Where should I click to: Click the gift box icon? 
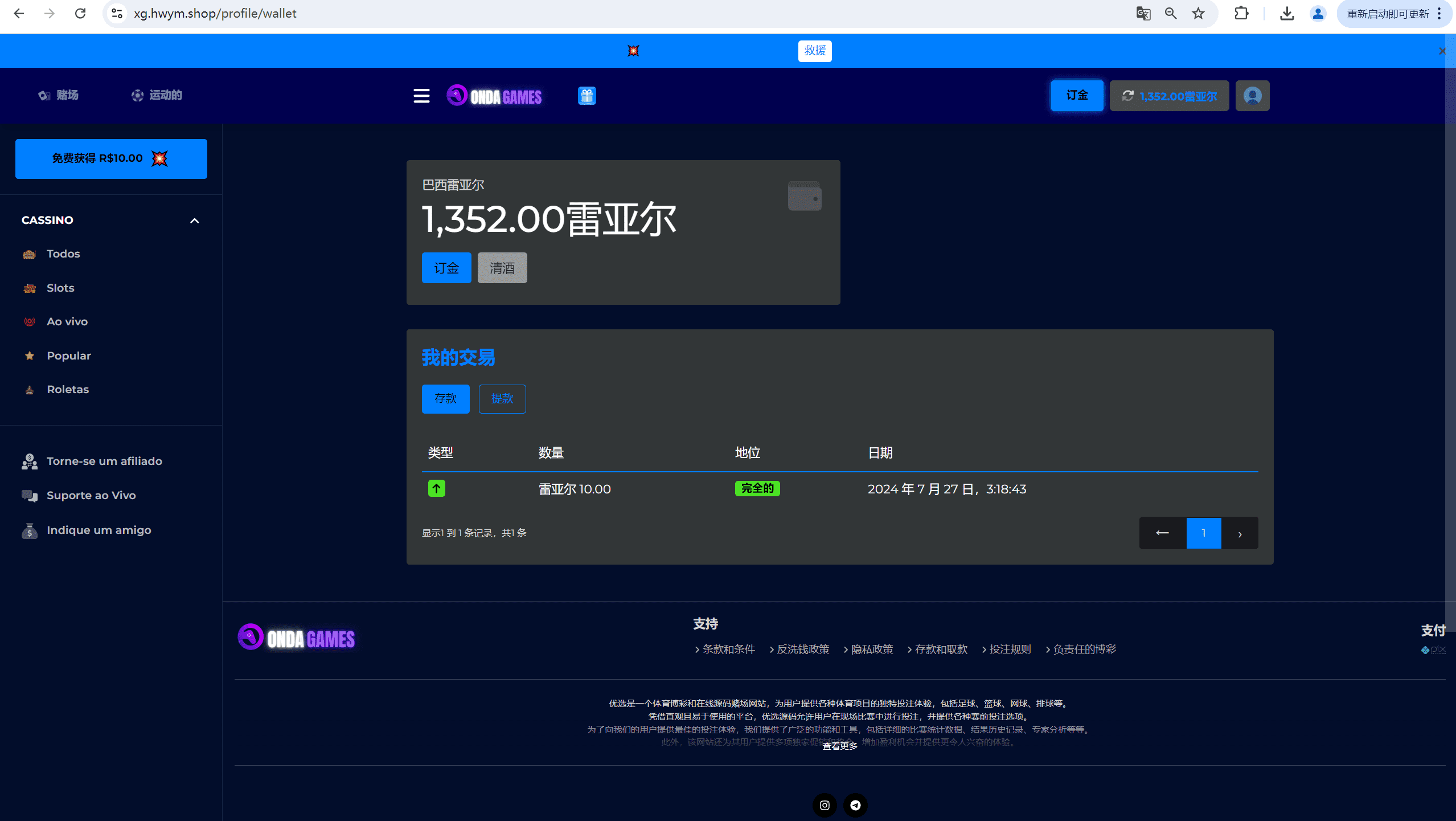click(x=586, y=96)
